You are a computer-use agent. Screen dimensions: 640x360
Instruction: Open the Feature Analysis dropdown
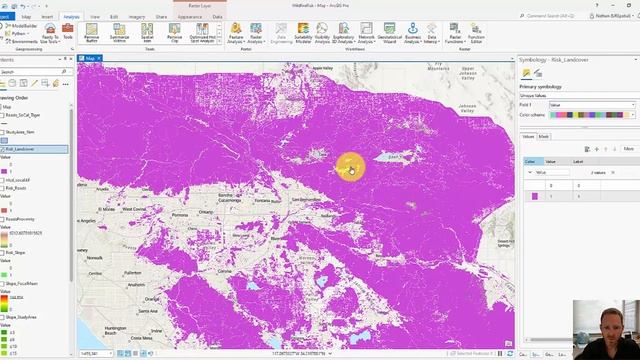pyautogui.click(x=236, y=33)
